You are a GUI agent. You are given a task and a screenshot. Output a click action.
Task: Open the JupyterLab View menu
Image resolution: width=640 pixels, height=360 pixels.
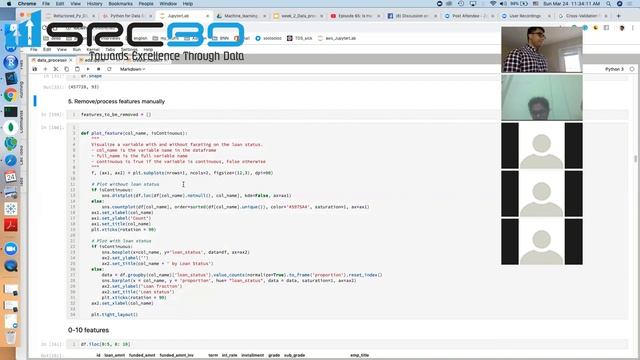(62, 49)
